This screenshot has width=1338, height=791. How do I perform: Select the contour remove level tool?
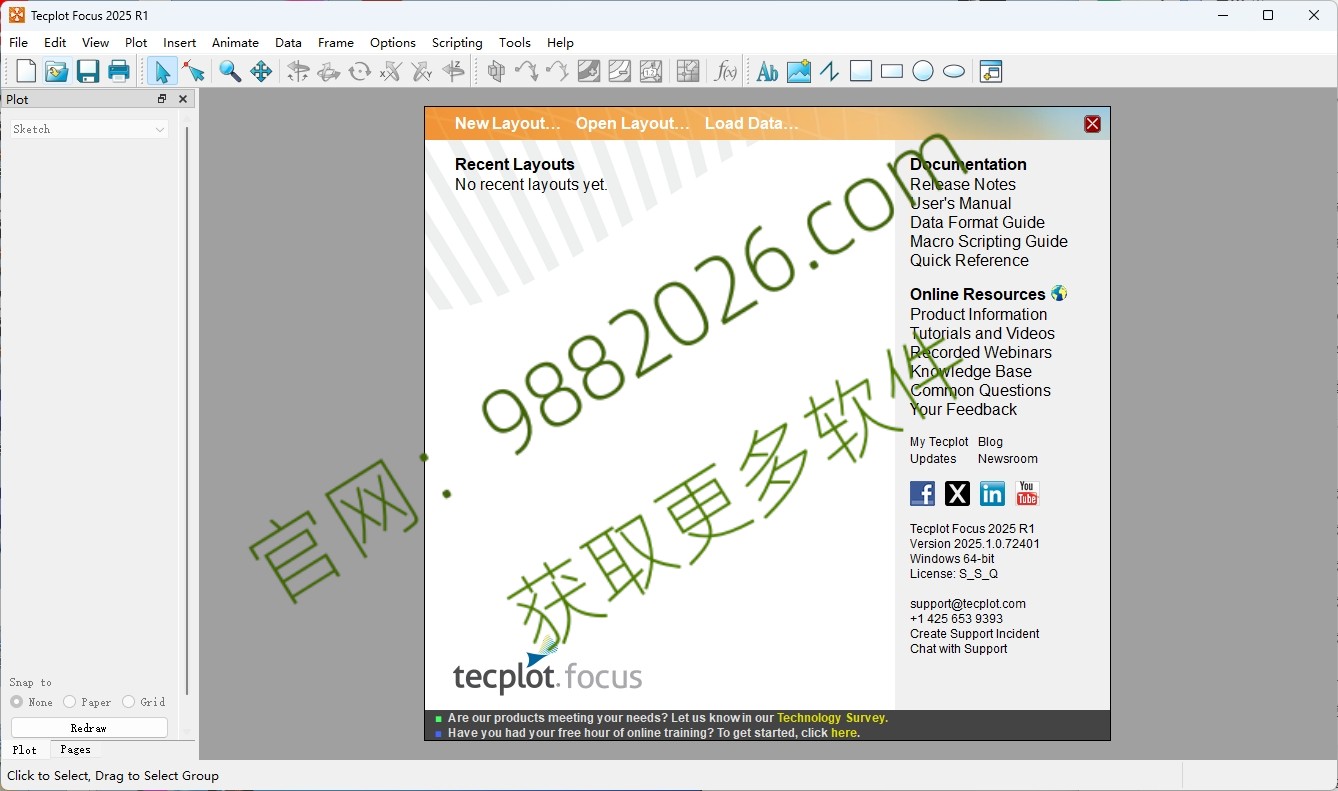coord(620,71)
